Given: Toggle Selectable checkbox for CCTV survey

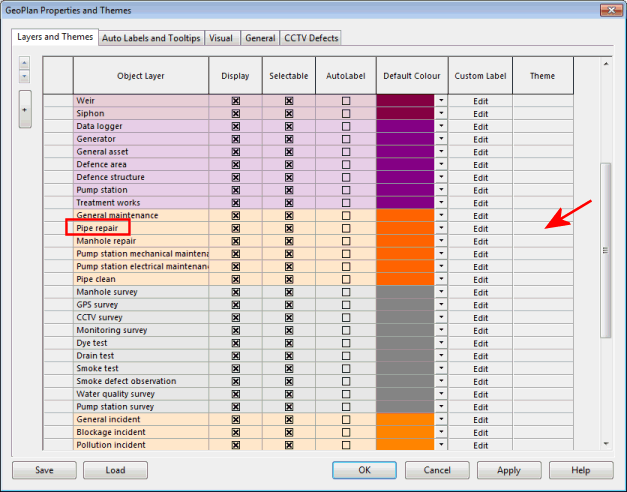Looking at the screenshot, I should pos(289,318).
